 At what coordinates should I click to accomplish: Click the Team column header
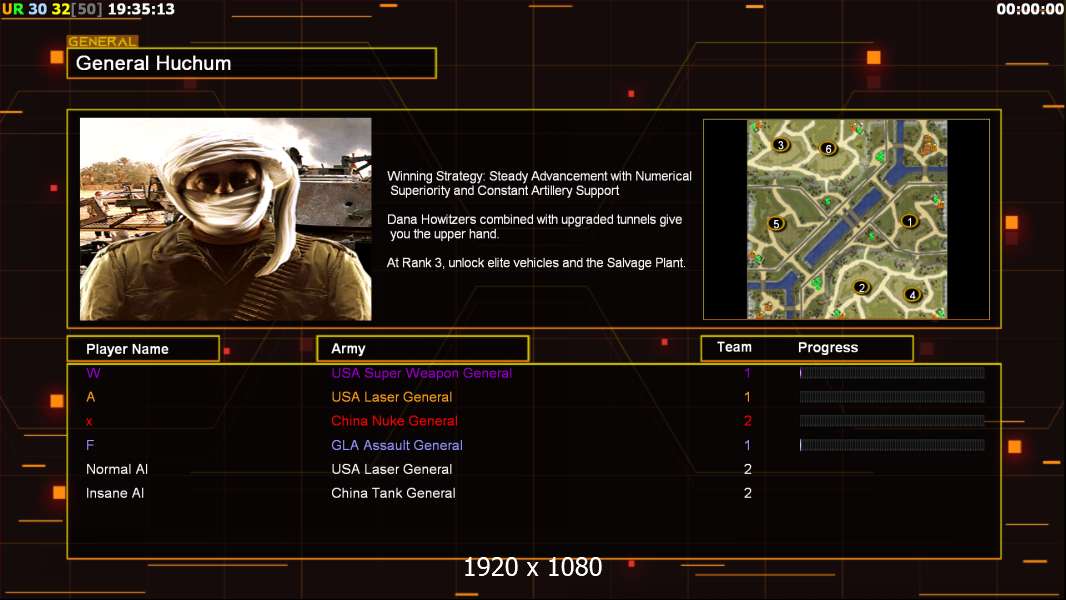point(734,348)
